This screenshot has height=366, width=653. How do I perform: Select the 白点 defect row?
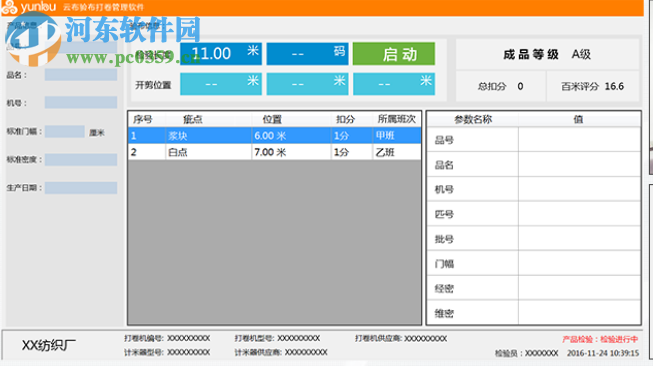(274, 152)
